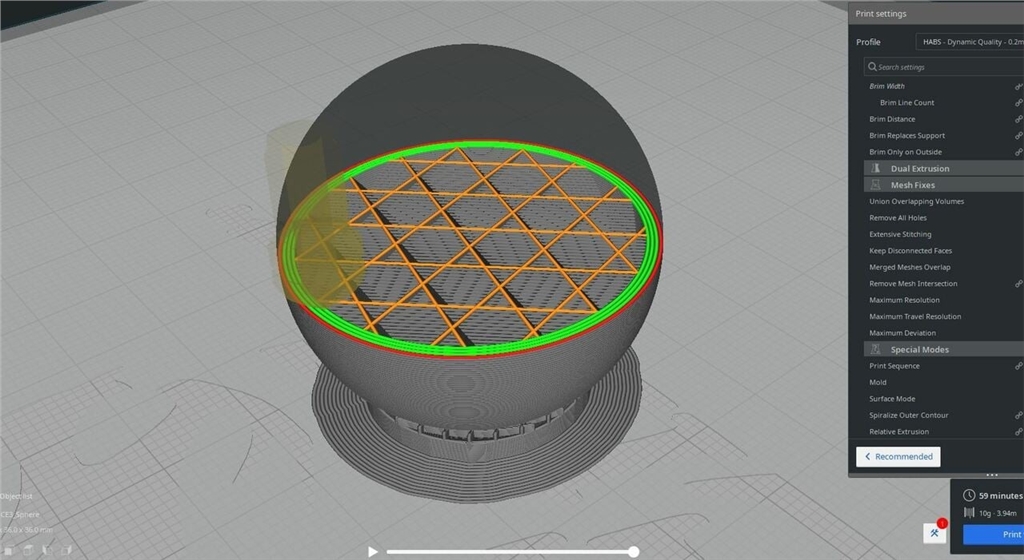Click the link icon beside Remove Mesh Intersection
Viewport: 1024px width, 560px height.
[1018, 284]
